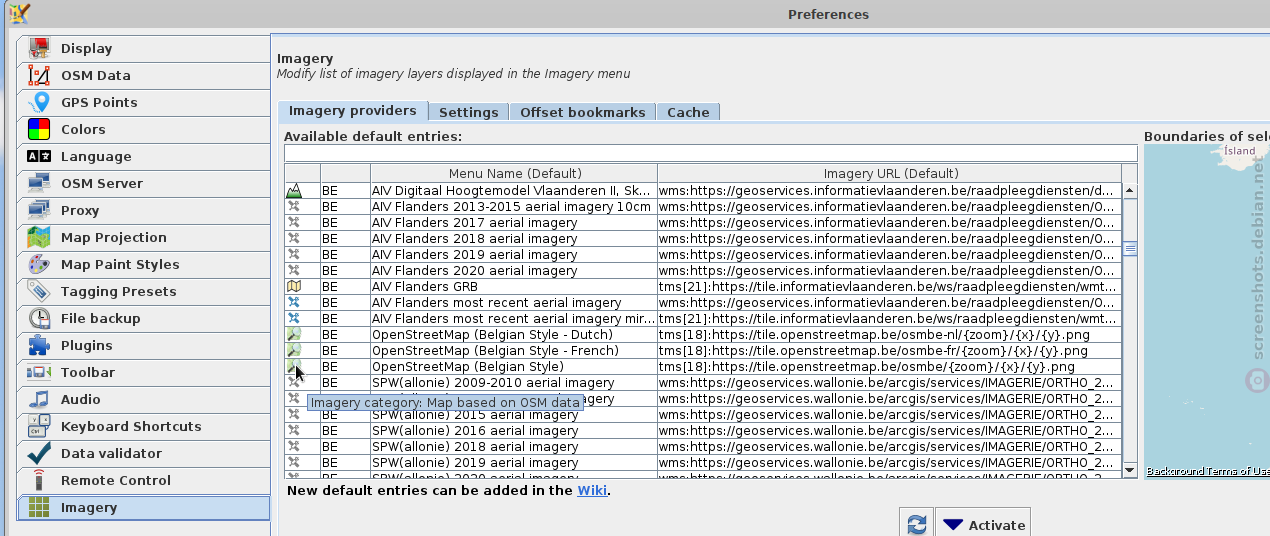Open the Proxy settings icon
1270x536 pixels.
pos(39,210)
